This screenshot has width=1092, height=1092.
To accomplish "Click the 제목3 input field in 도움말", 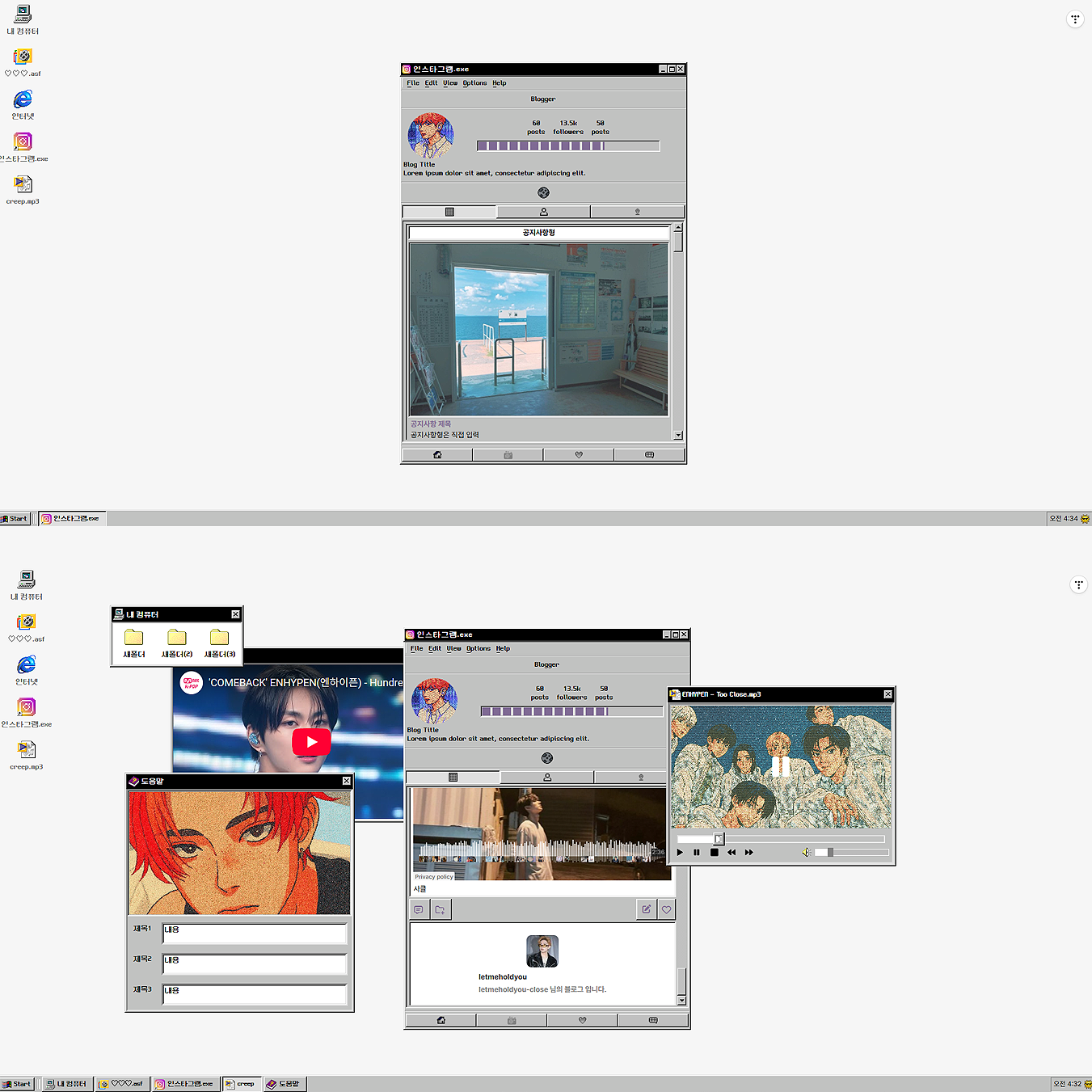I will [x=255, y=994].
